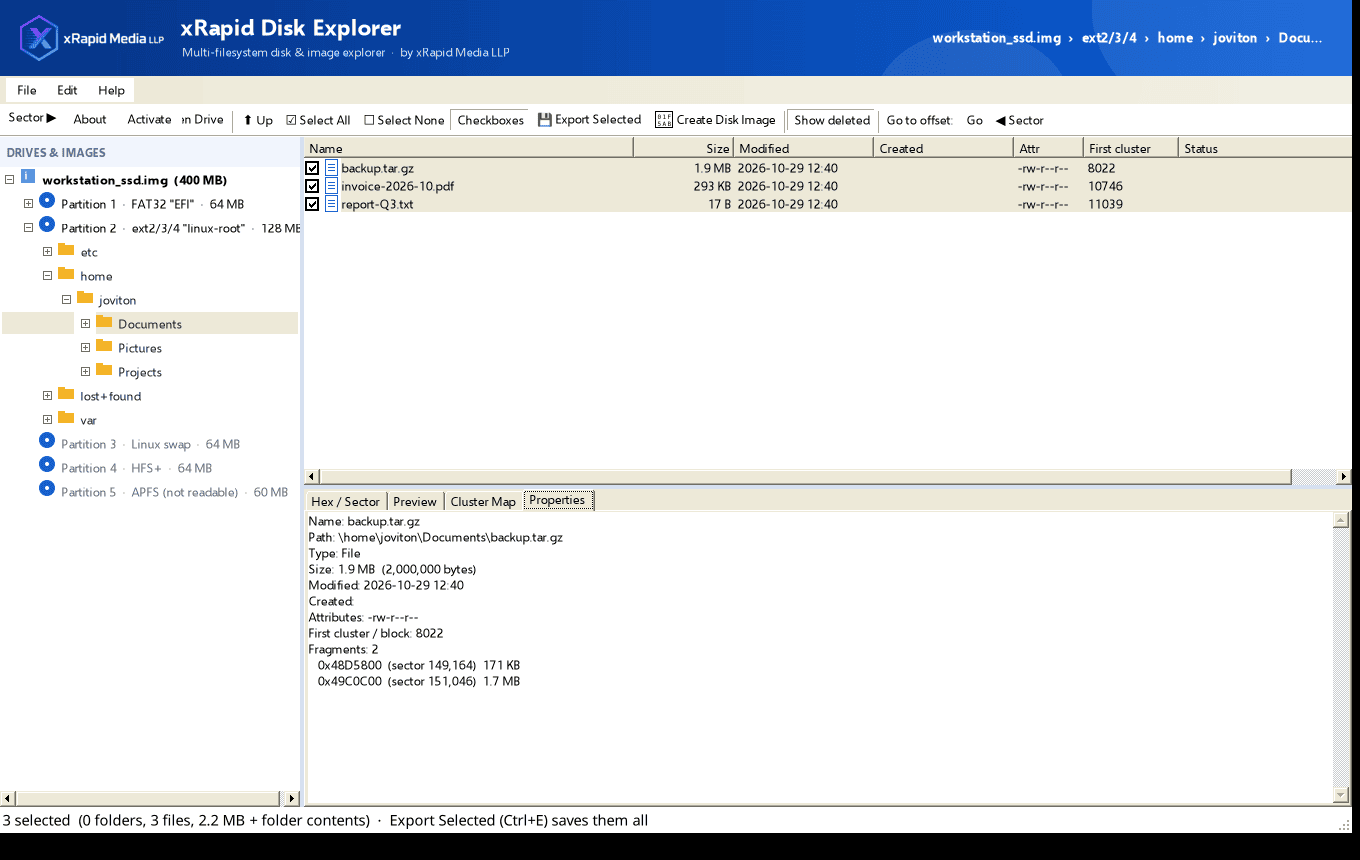Click the First cluster column header
The height and width of the screenshot is (860, 1360).
1131,148
